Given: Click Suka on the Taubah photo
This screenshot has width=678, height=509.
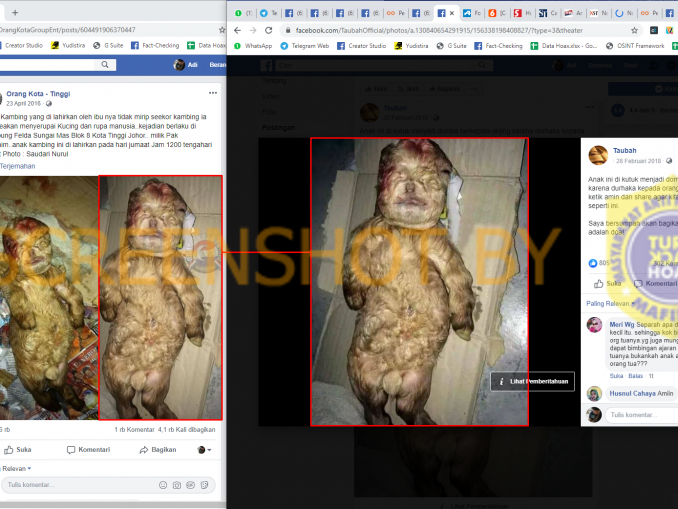Looking at the screenshot, I should click(608, 284).
